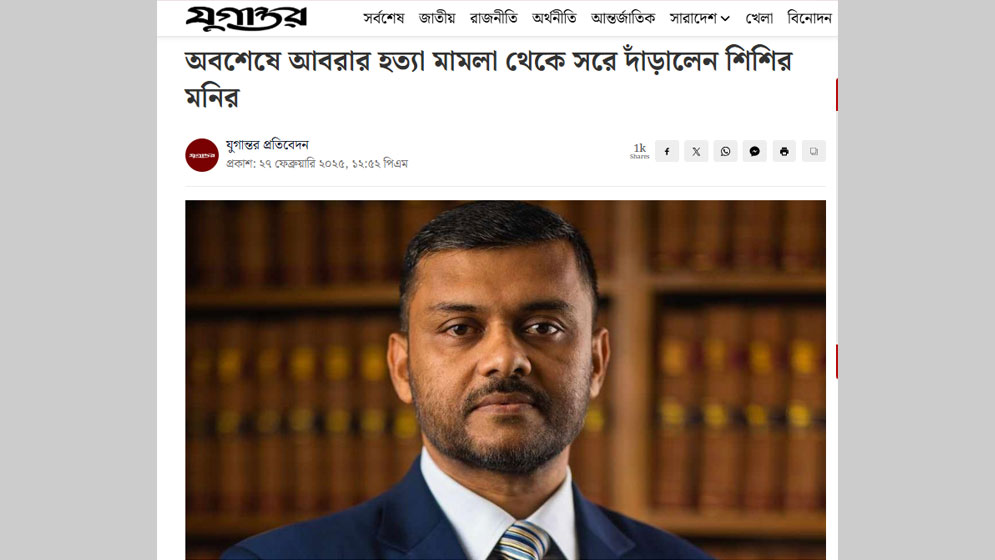
Task: Go to অর্থনীতি section
Action: (554, 18)
